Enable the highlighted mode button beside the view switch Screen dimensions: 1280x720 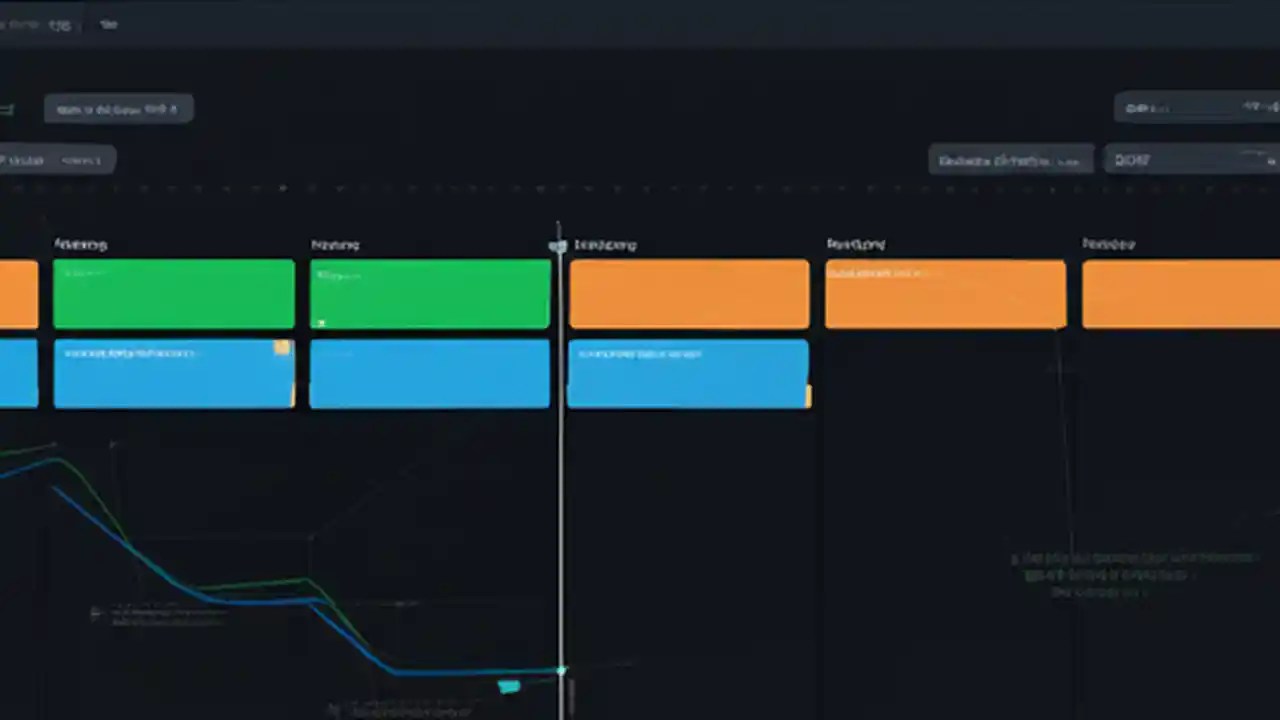[x=81, y=160]
